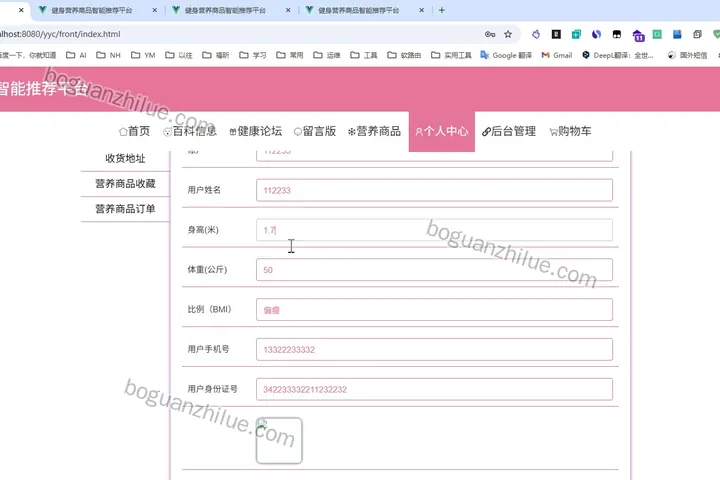
Task: Open the 后台管理 navigation link
Action: (x=509, y=131)
